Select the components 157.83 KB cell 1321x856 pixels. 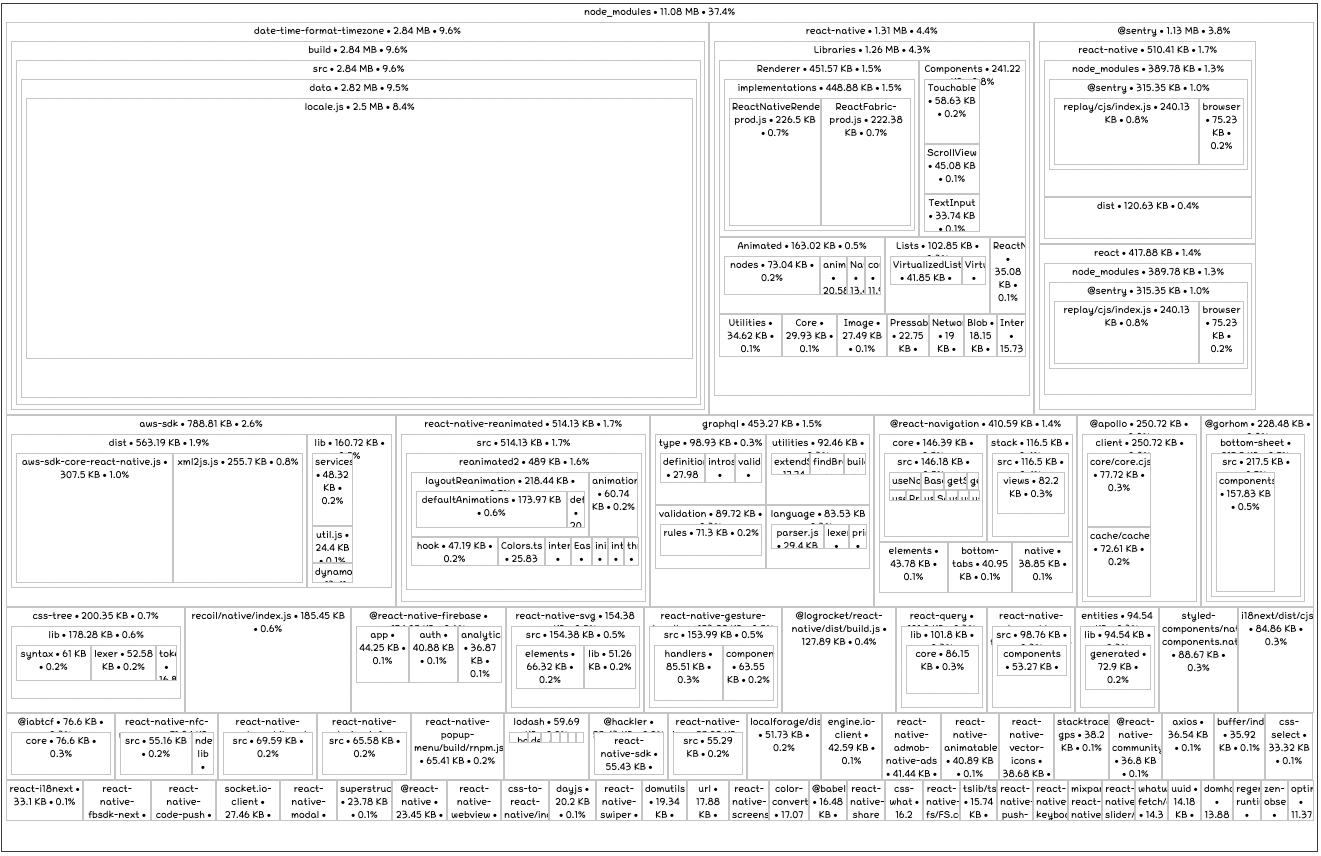click(1245, 531)
